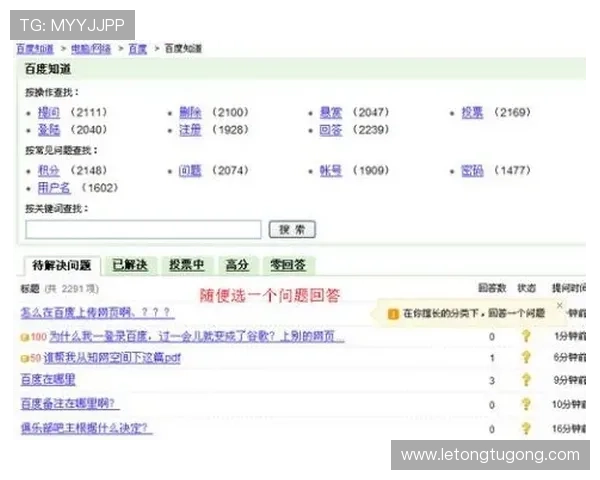Open the 零回答 tab
The height and width of the screenshot is (480, 600).
point(288,265)
